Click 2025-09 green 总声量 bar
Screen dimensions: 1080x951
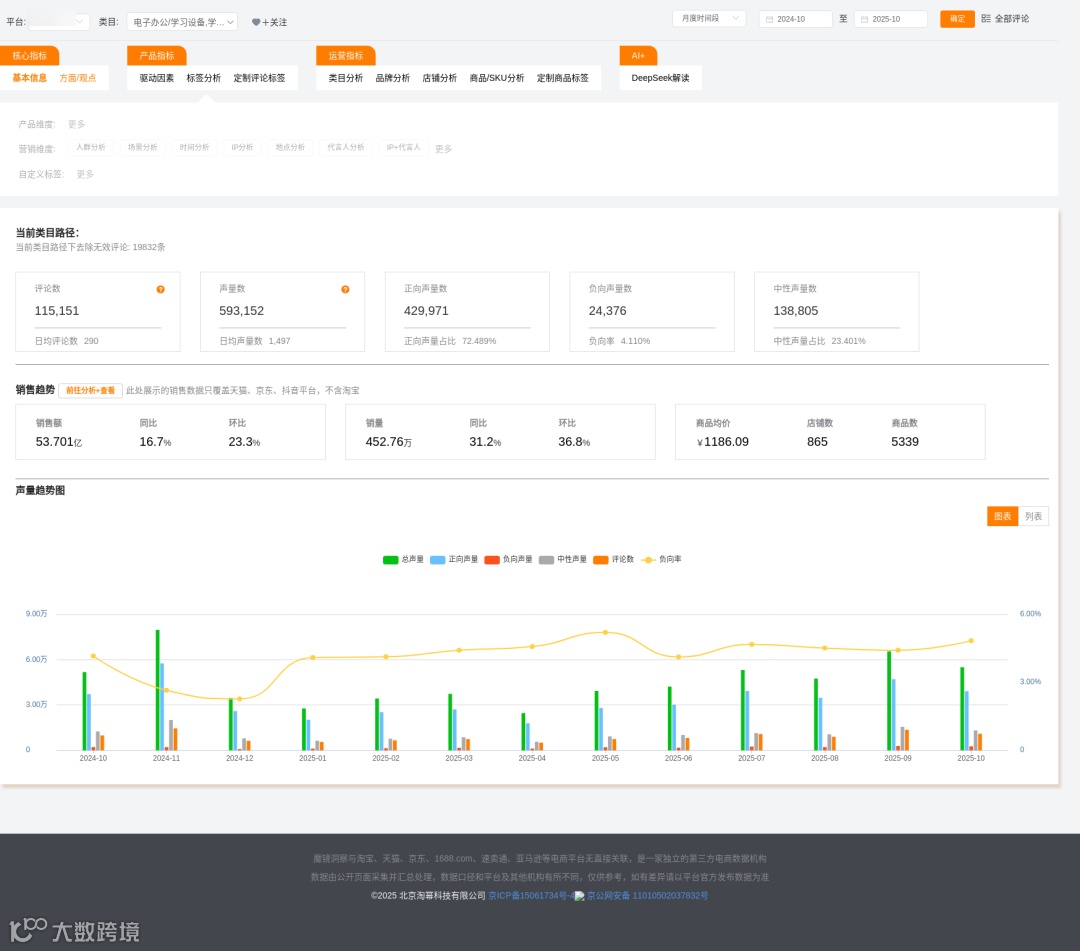coord(889,700)
